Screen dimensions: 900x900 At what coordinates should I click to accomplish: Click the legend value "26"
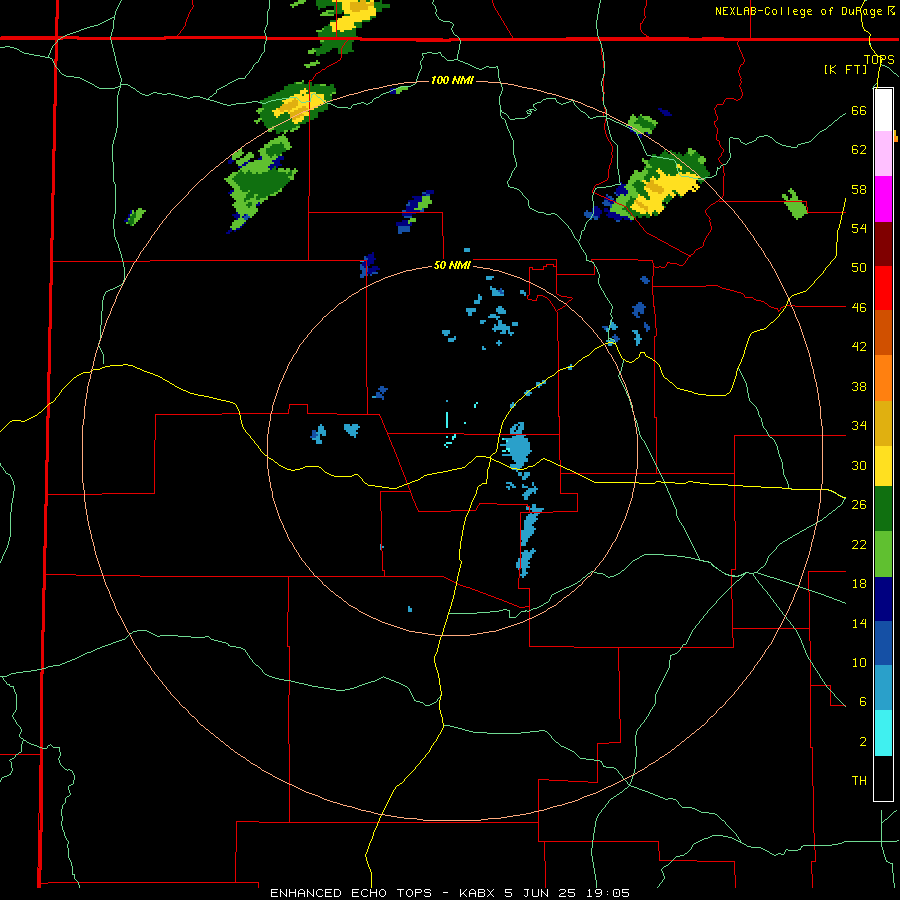859,504
